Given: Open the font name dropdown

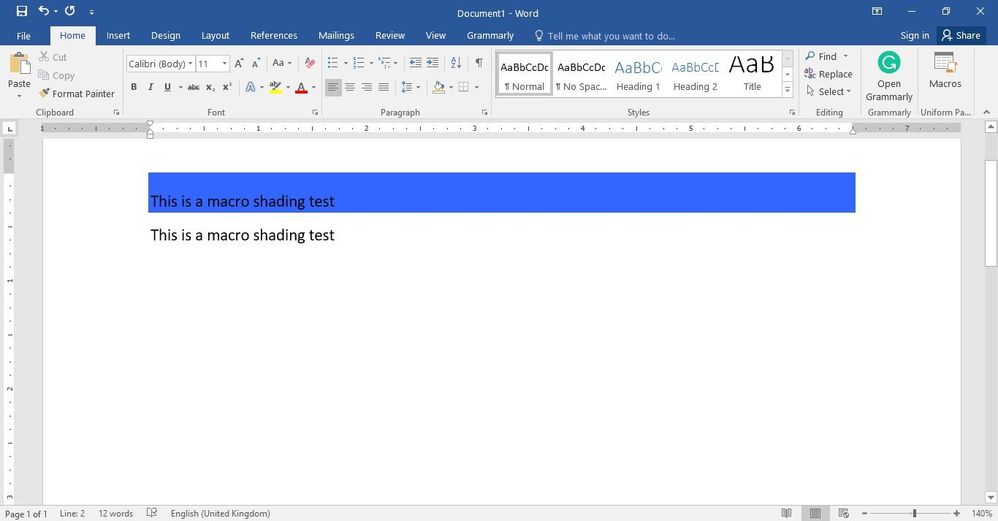Looking at the screenshot, I should click(190, 64).
